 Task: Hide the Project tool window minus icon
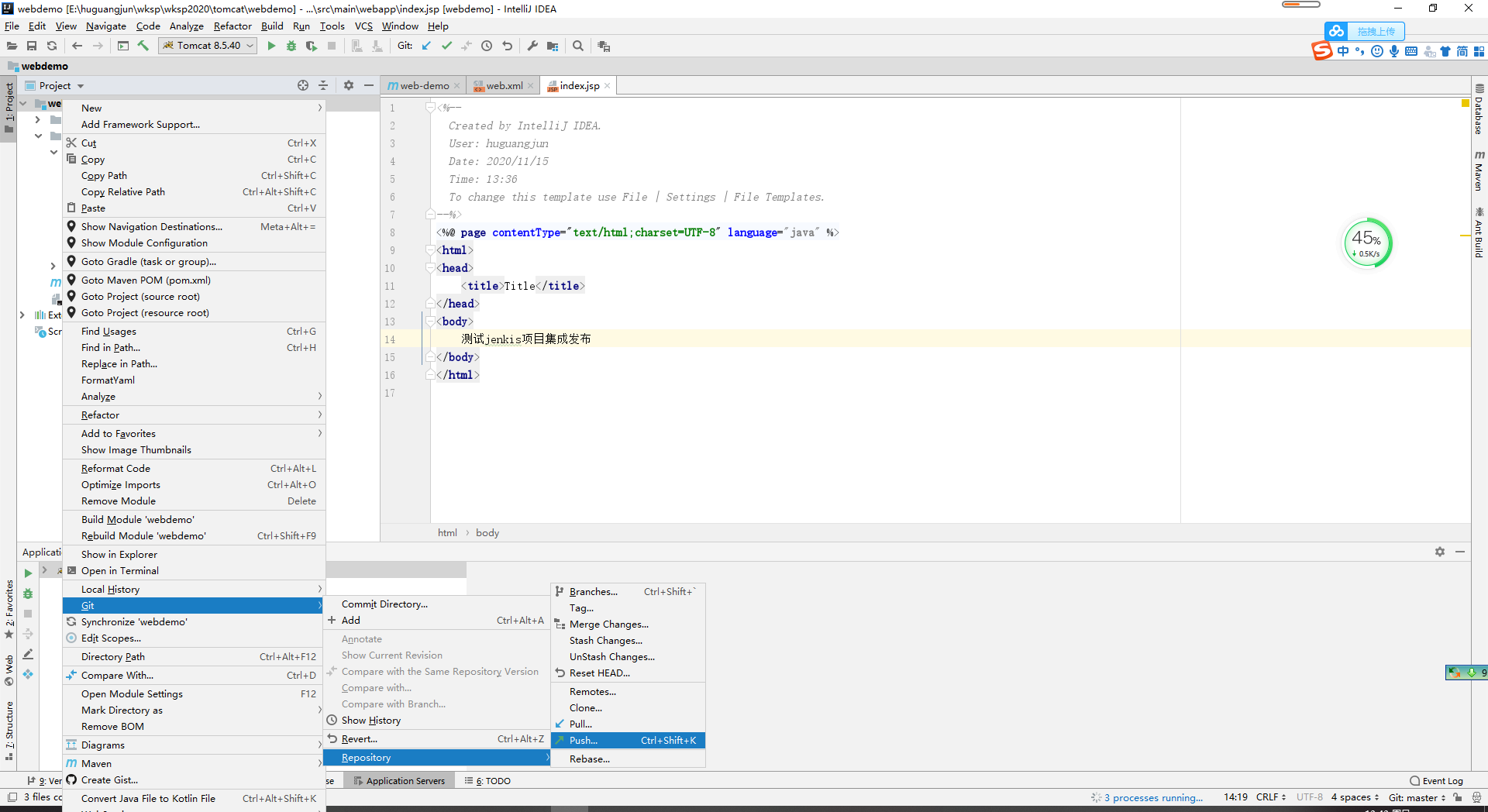pyautogui.click(x=369, y=85)
